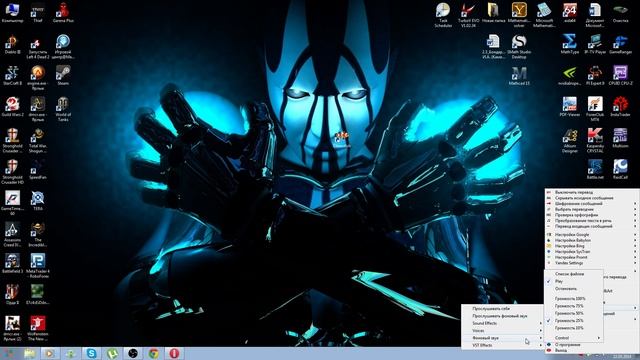Open the RaidCall desktop shortcut
640x360 pixels.
point(620,169)
